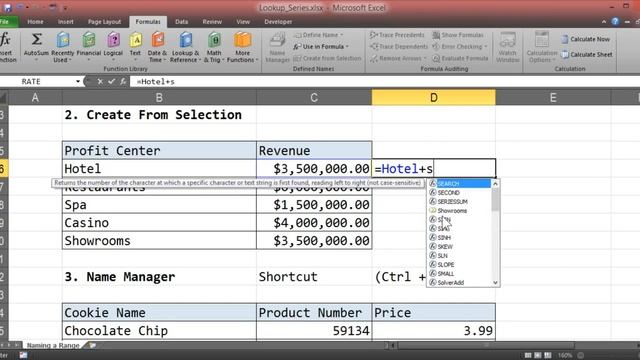Screen dimensions: 640x360
Task: Confirm formula with the check mark
Action: [111, 82]
